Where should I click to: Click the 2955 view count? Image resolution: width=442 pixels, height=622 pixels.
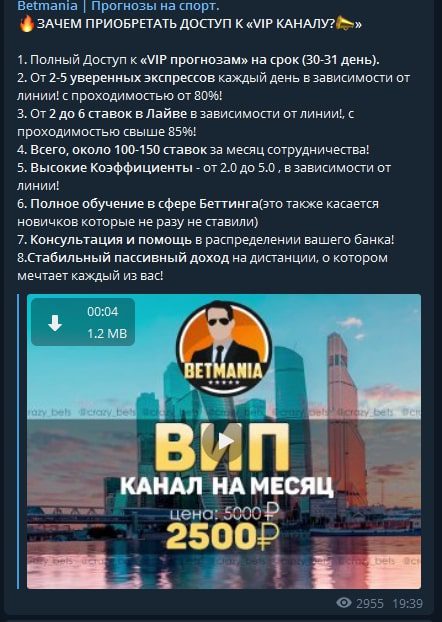pyautogui.click(x=369, y=604)
